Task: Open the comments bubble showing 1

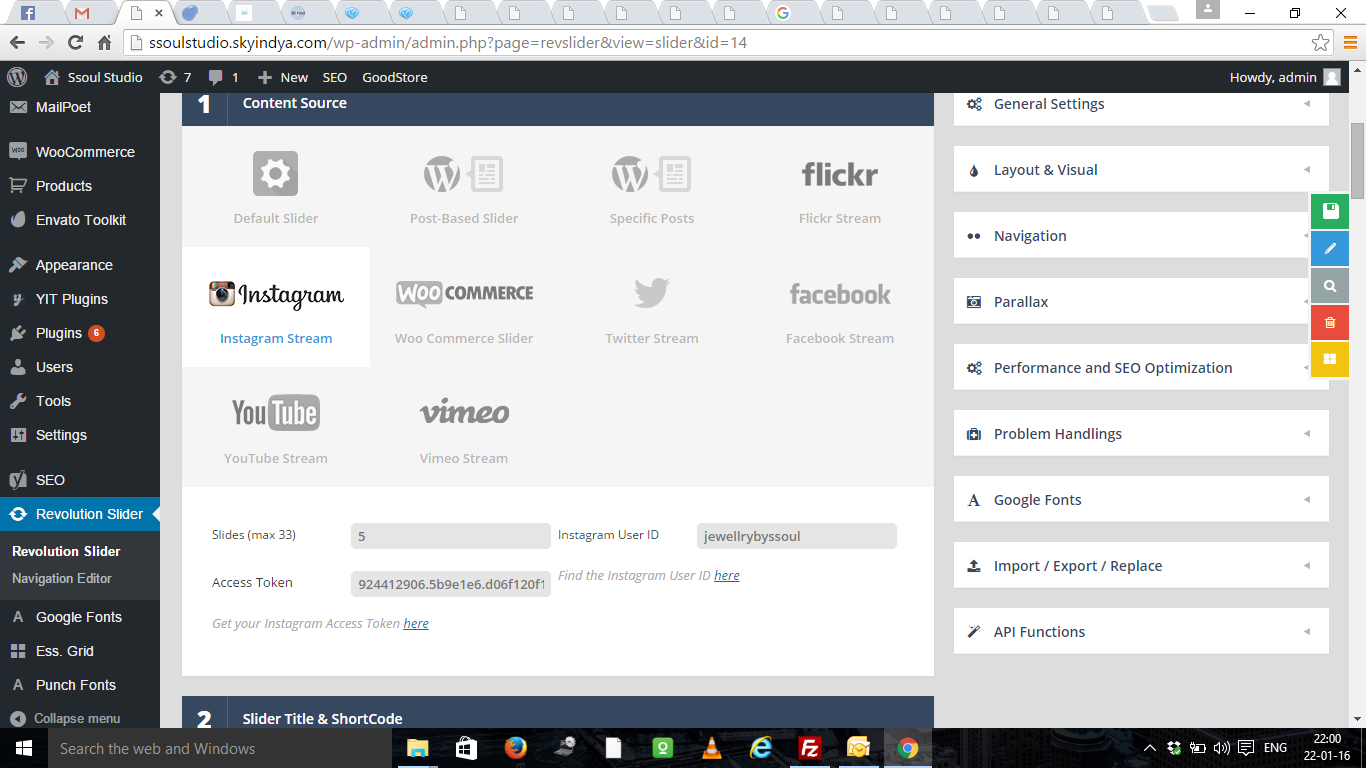Action: [223, 77]
